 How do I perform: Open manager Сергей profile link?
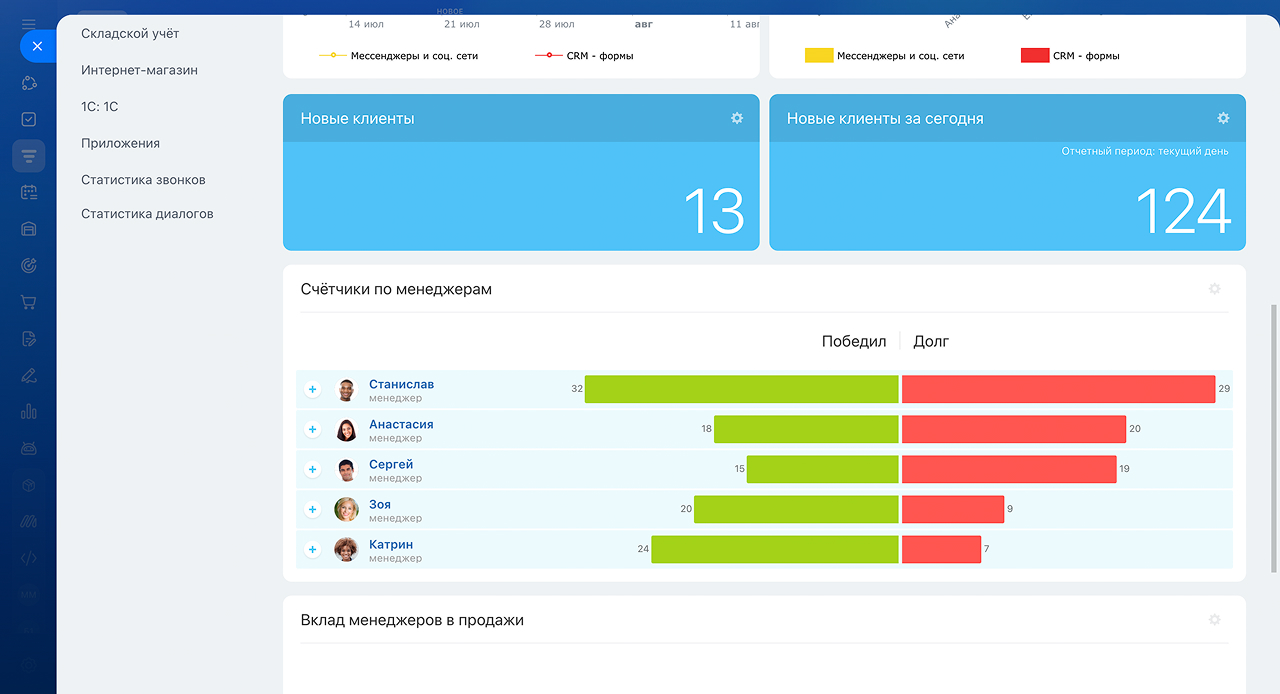391,464
